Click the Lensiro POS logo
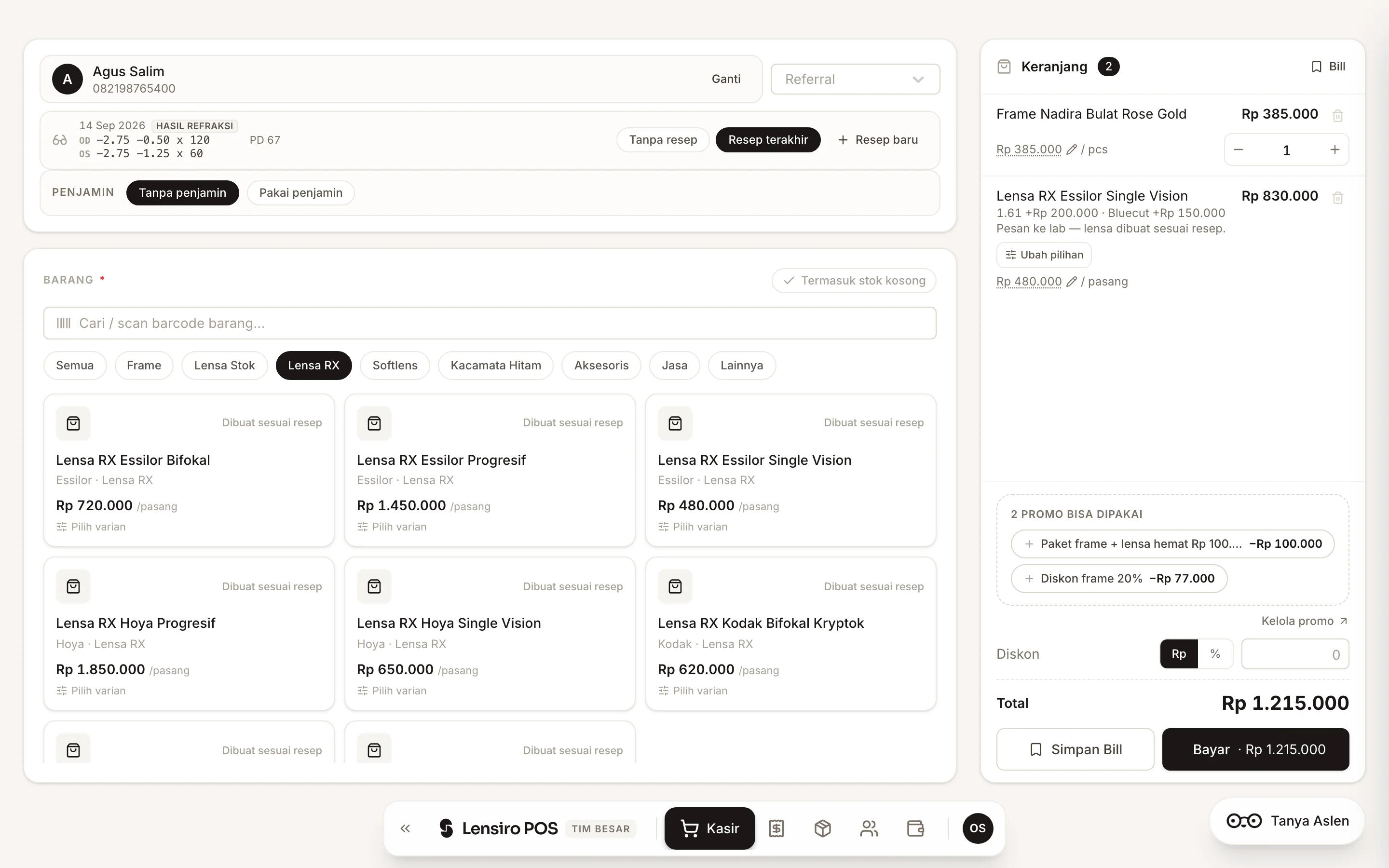 498,828
